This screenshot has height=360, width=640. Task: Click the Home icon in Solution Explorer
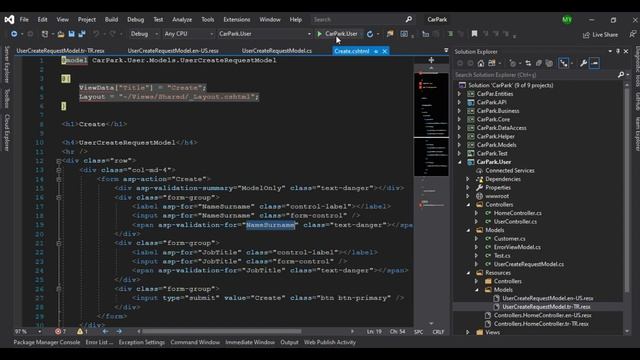click(x=481, y=63)
